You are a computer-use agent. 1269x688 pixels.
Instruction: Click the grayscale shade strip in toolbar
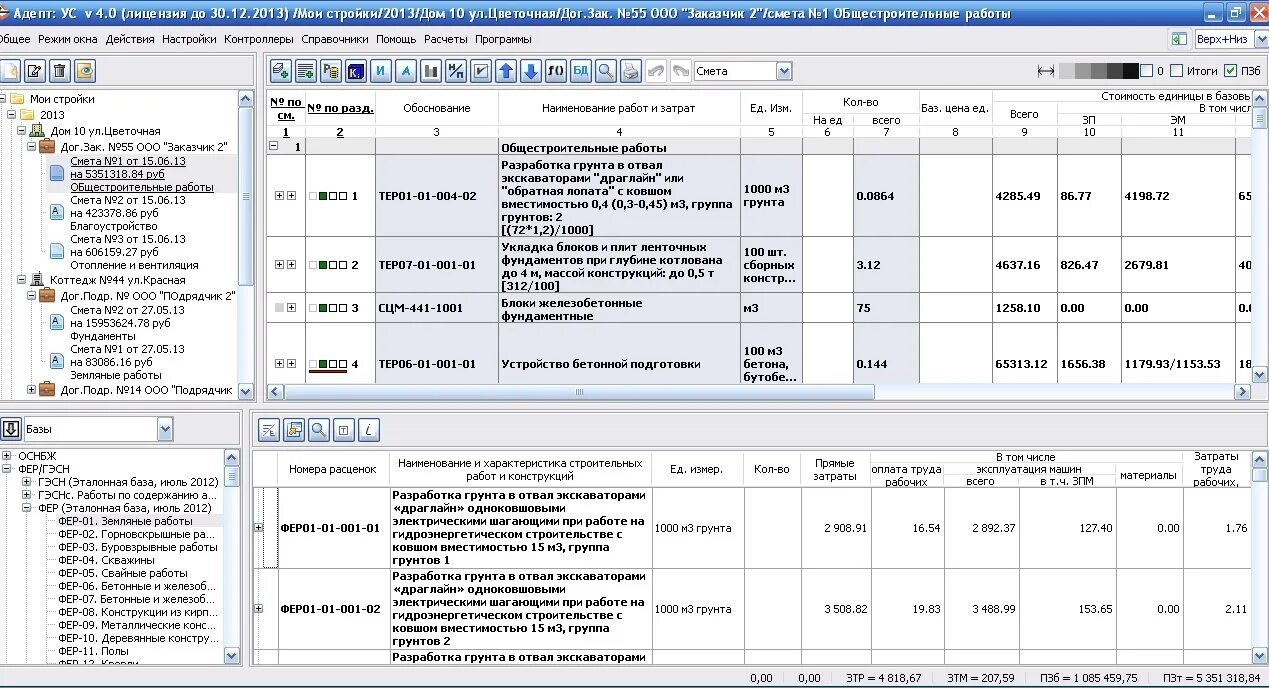pyautogui.click(x=1098, y=71)
